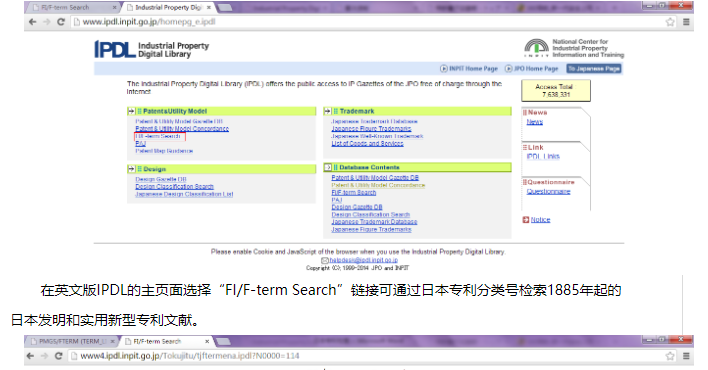
Task: Open Design Gazette DB under Design section
Action: click(x=161, y=179)
